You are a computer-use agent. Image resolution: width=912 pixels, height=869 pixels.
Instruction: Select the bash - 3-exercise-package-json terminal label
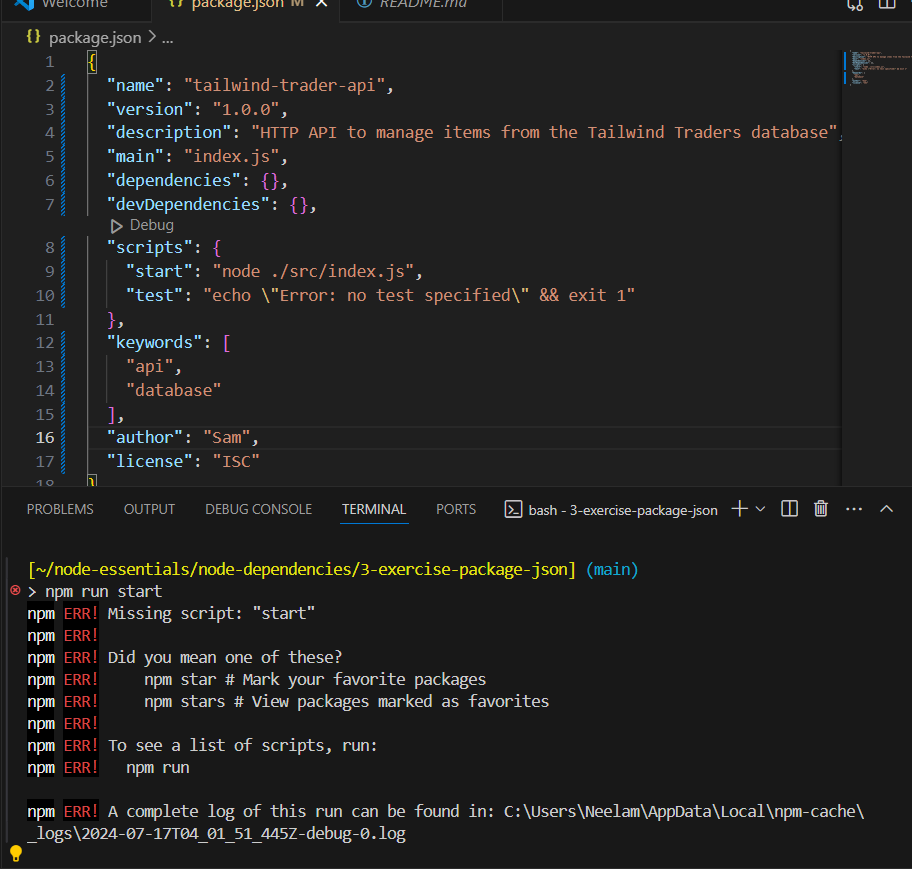click(623, 510)
